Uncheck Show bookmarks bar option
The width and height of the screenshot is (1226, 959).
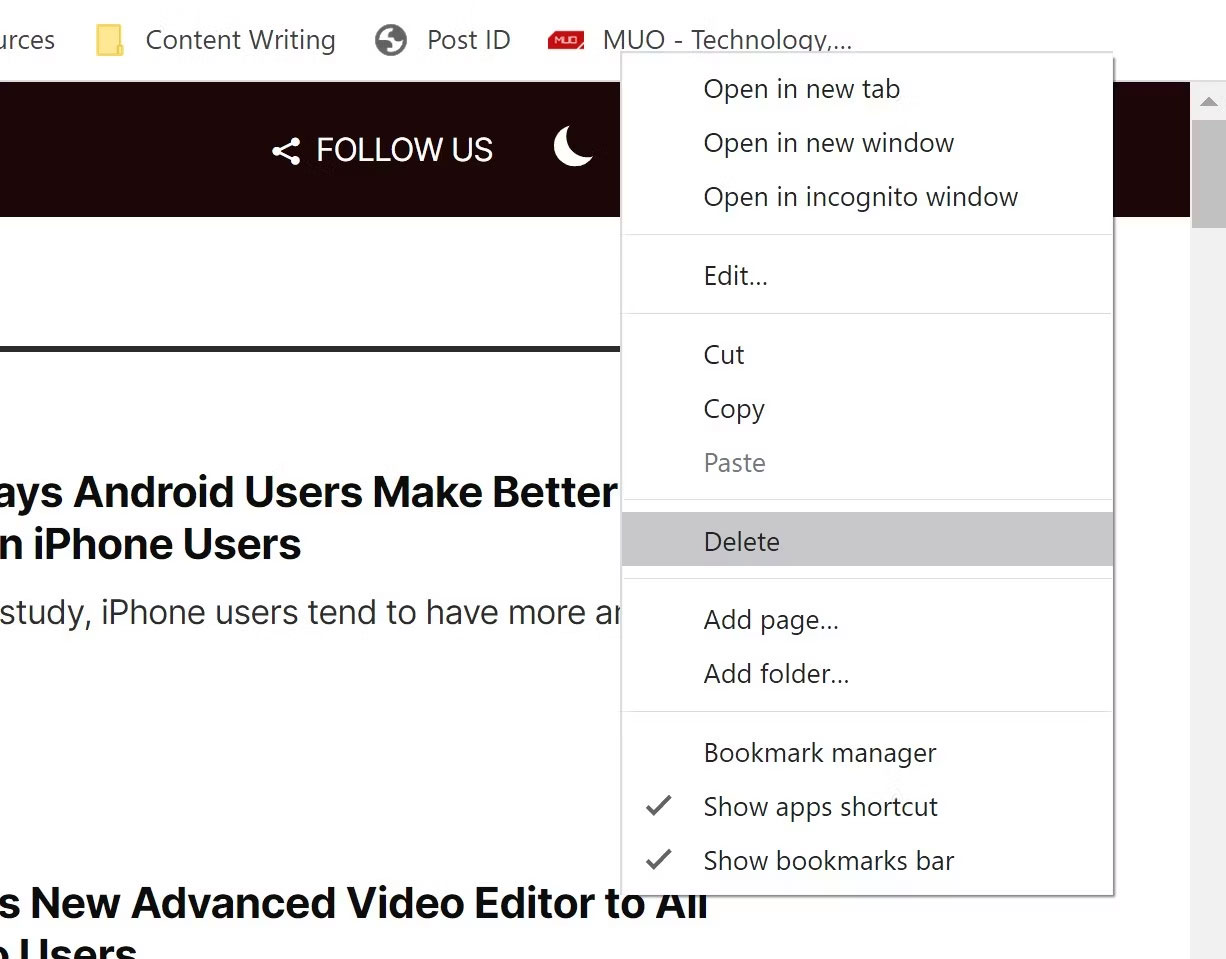tap(867, 861)
